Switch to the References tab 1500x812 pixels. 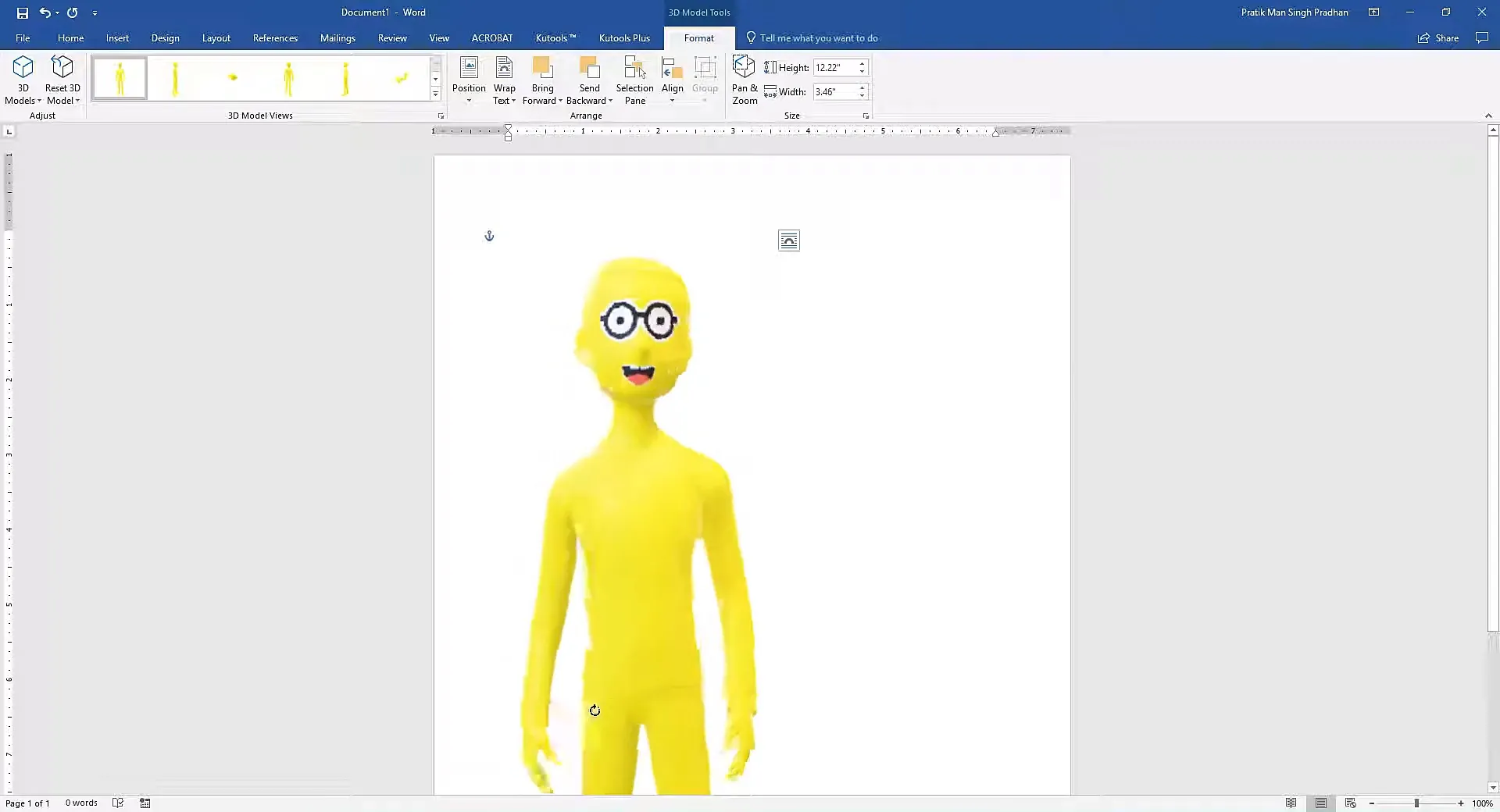tap(275, 38)
